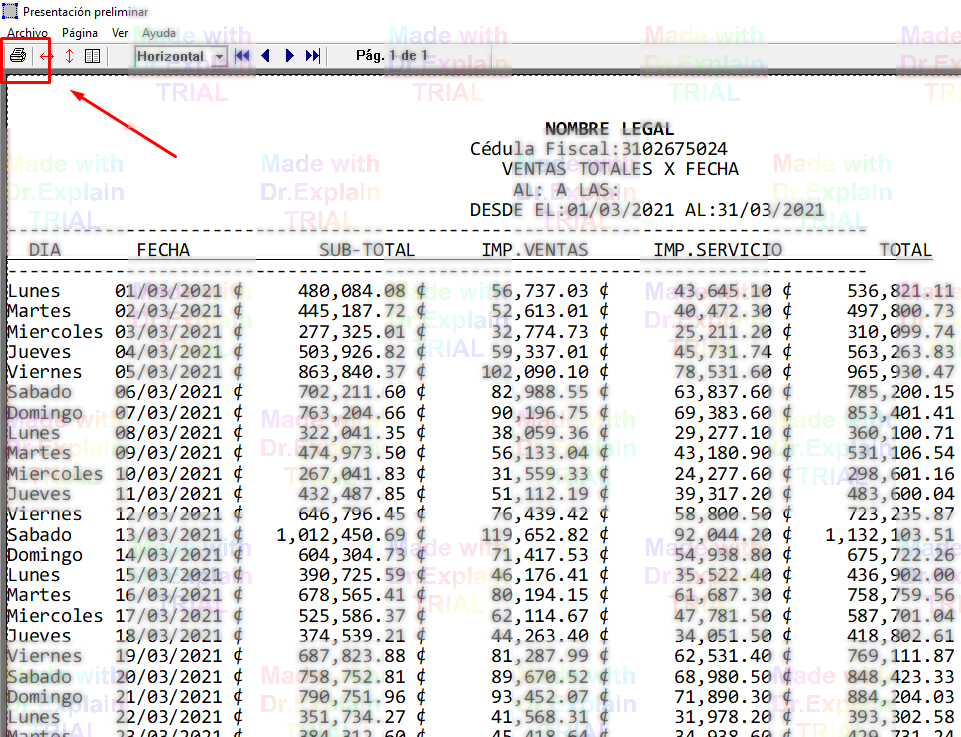Click the FECHA column header
The height and width of the screenshot is (737, 961).
coord(163,250)
